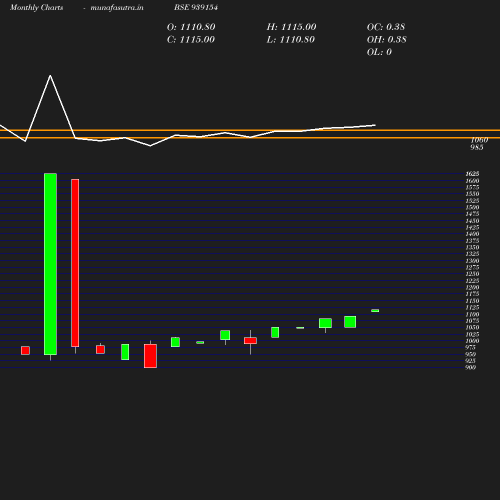Click the 1400 price axis label
500x500 pixels.
472,234
